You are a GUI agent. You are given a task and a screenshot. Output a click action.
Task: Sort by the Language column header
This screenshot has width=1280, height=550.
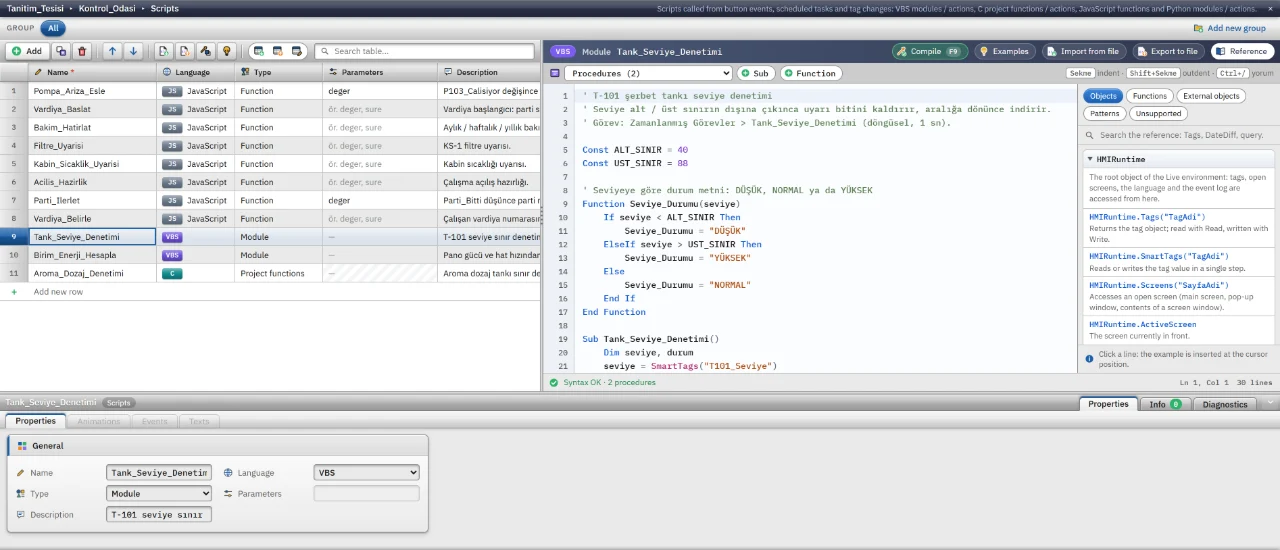coord(196,72)
